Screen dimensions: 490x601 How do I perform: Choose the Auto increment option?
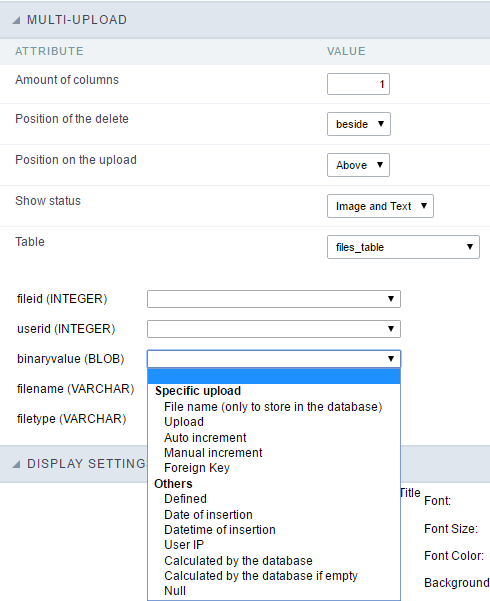point(205,437)
